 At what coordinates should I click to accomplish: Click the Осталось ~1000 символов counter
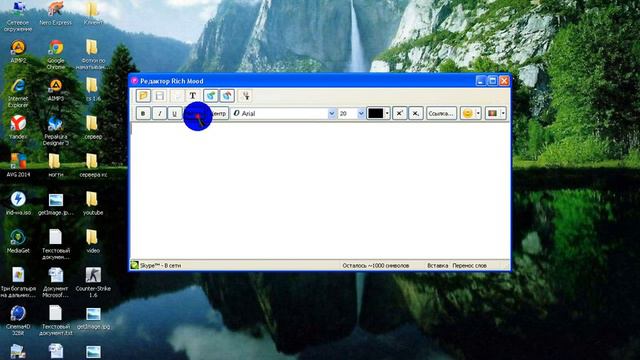pos(376,266)
